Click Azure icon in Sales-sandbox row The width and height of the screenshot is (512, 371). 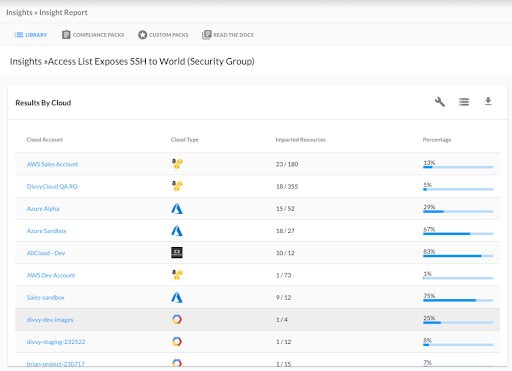pos(177,297)
